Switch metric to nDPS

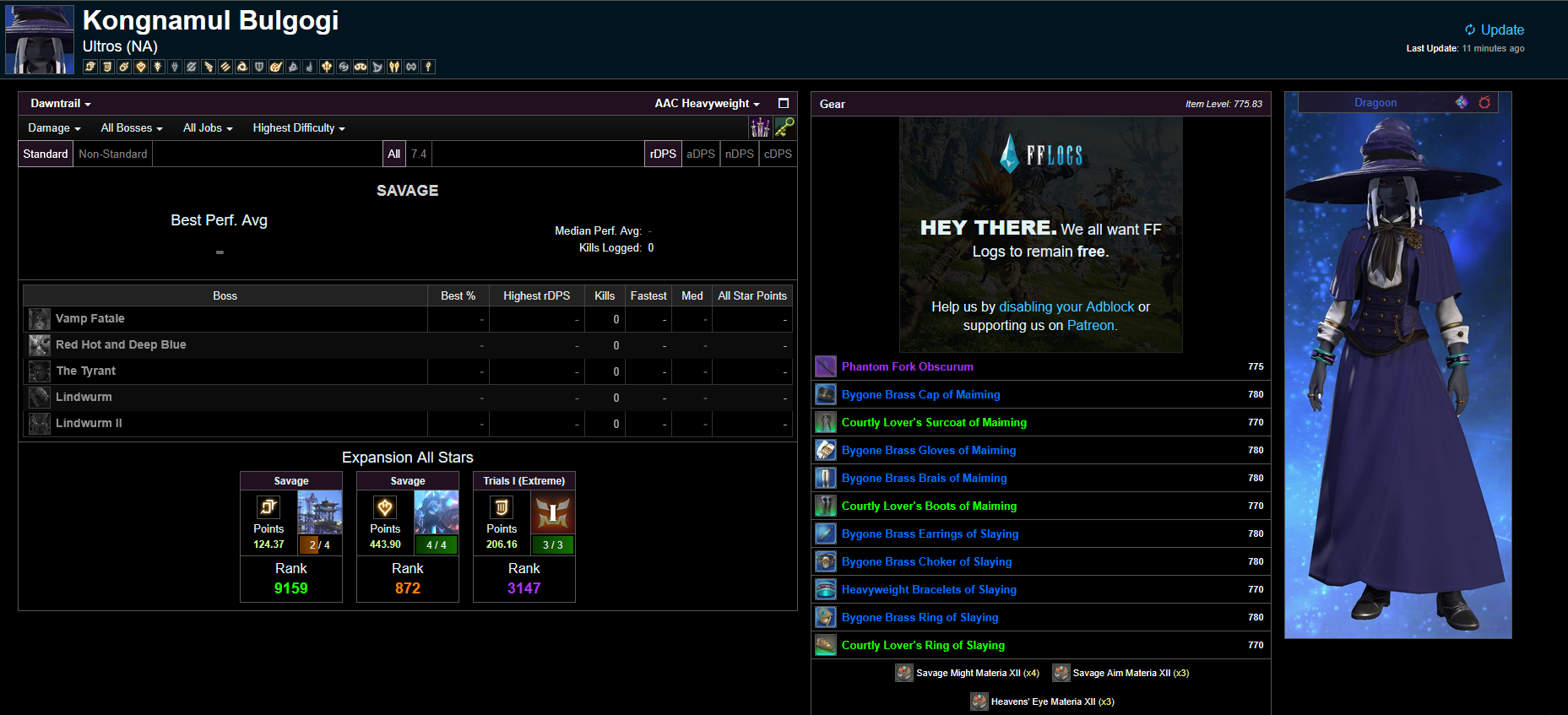point(740,154)
